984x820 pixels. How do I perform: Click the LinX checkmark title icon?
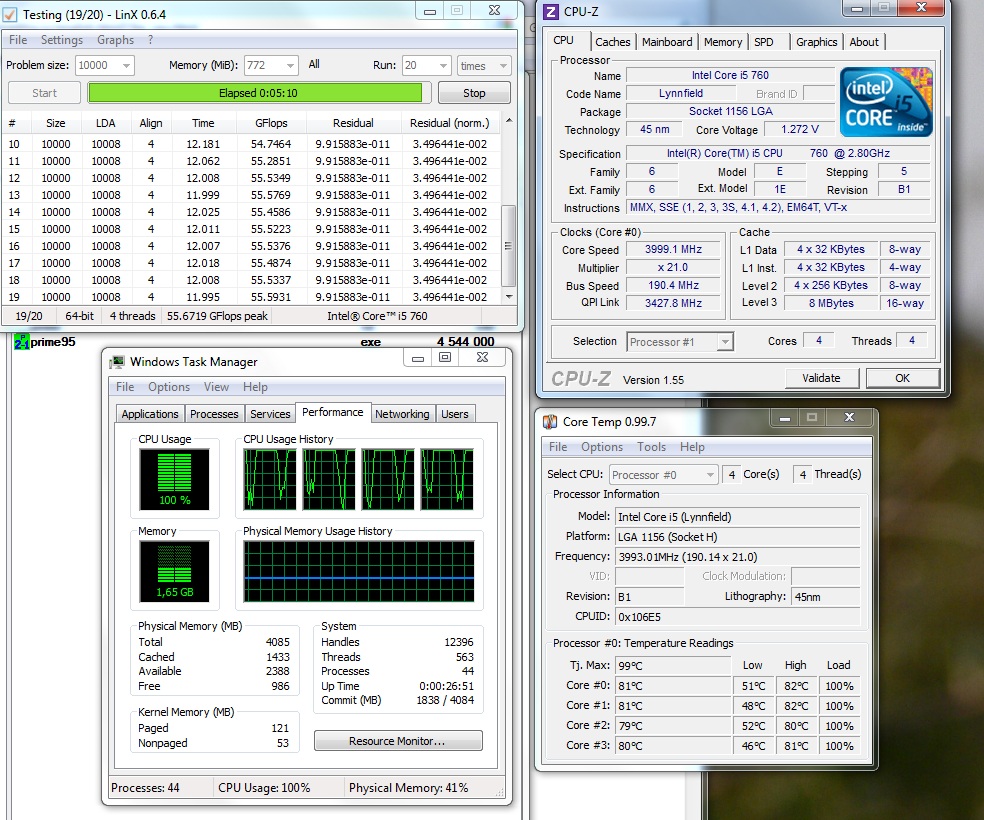point(10,14)
